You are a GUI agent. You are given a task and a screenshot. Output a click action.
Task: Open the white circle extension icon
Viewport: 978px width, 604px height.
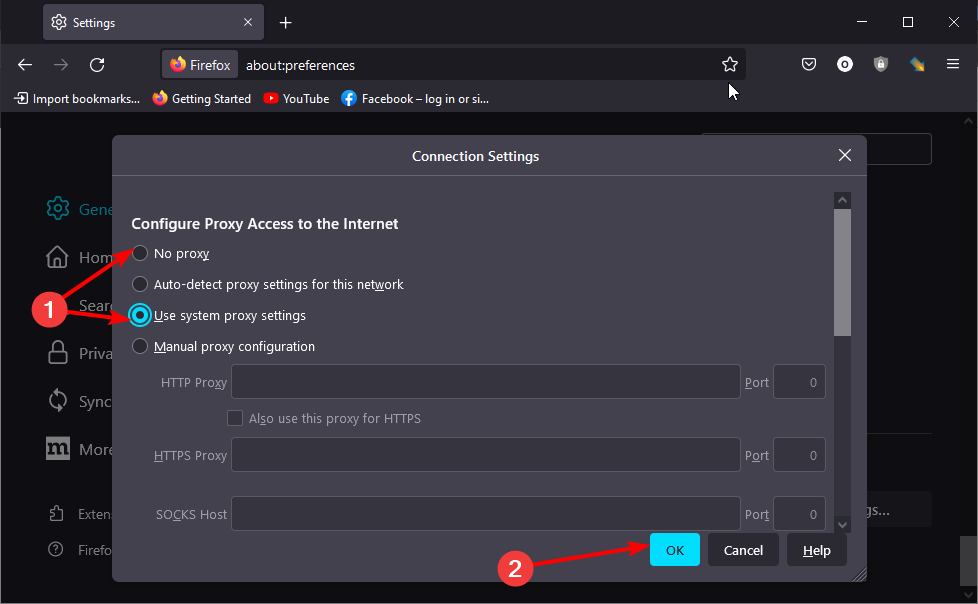pos(845,64)
